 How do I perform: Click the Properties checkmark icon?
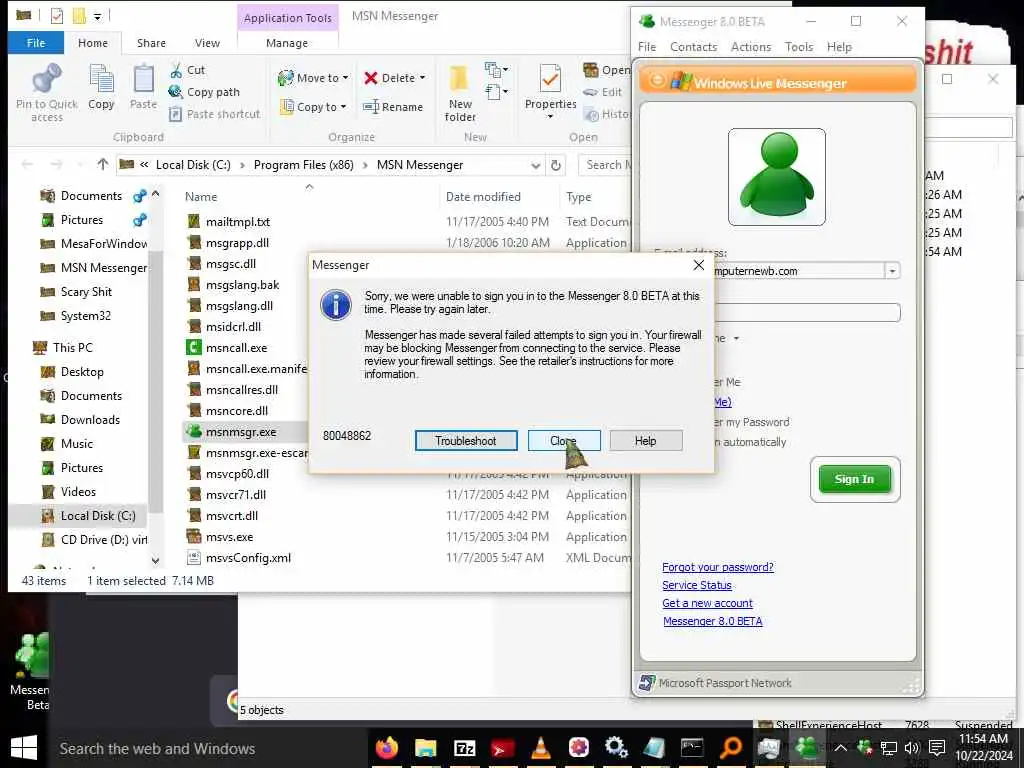pyautogui.click(x=550, y=79)
